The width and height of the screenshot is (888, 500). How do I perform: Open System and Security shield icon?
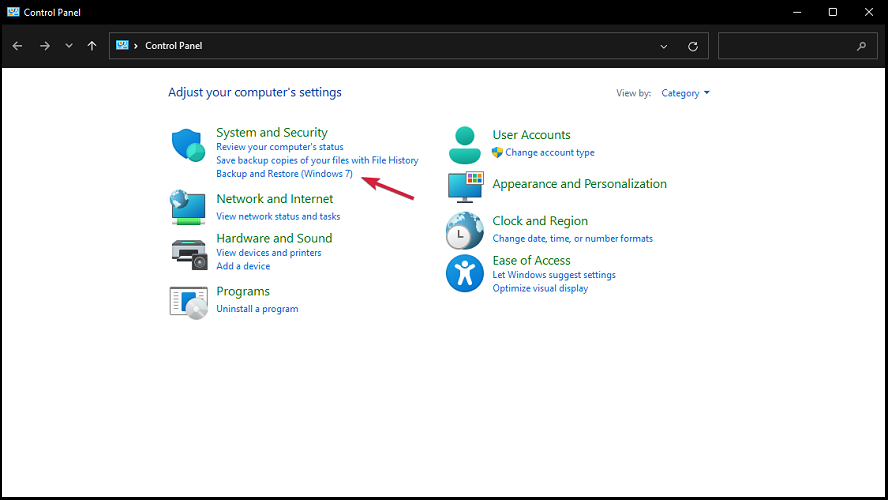pos(188,145)
